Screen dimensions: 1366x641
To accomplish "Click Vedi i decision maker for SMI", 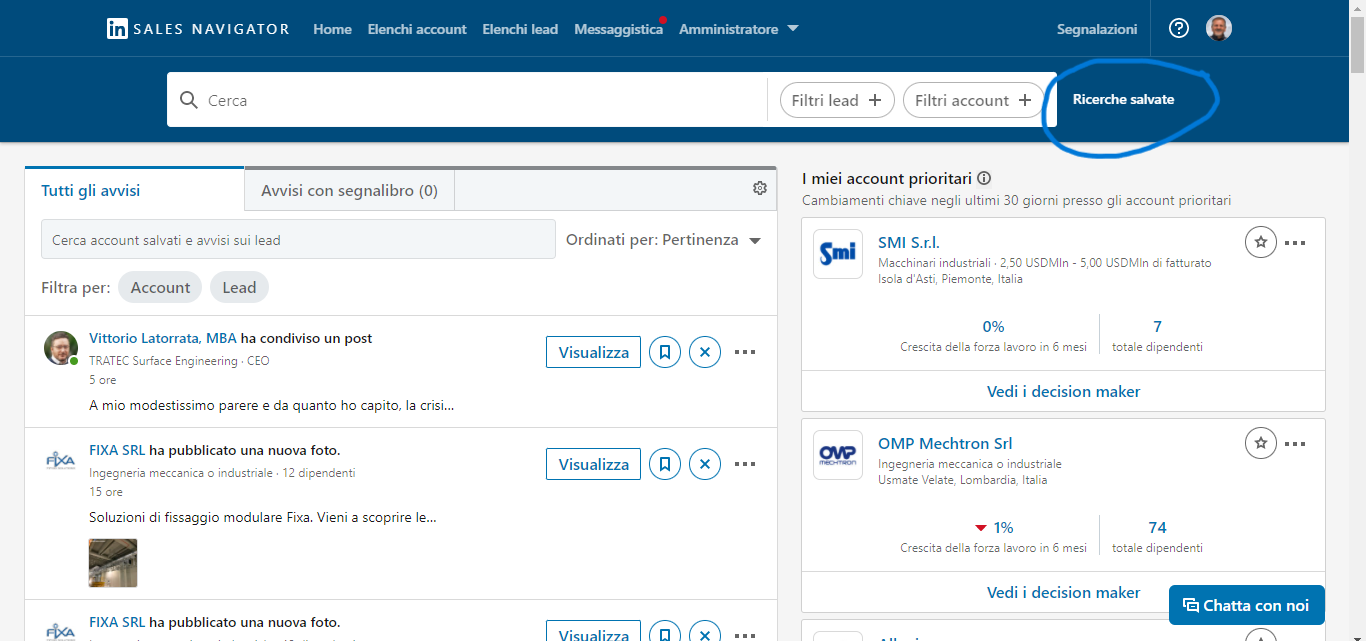I will point(1063,391).
